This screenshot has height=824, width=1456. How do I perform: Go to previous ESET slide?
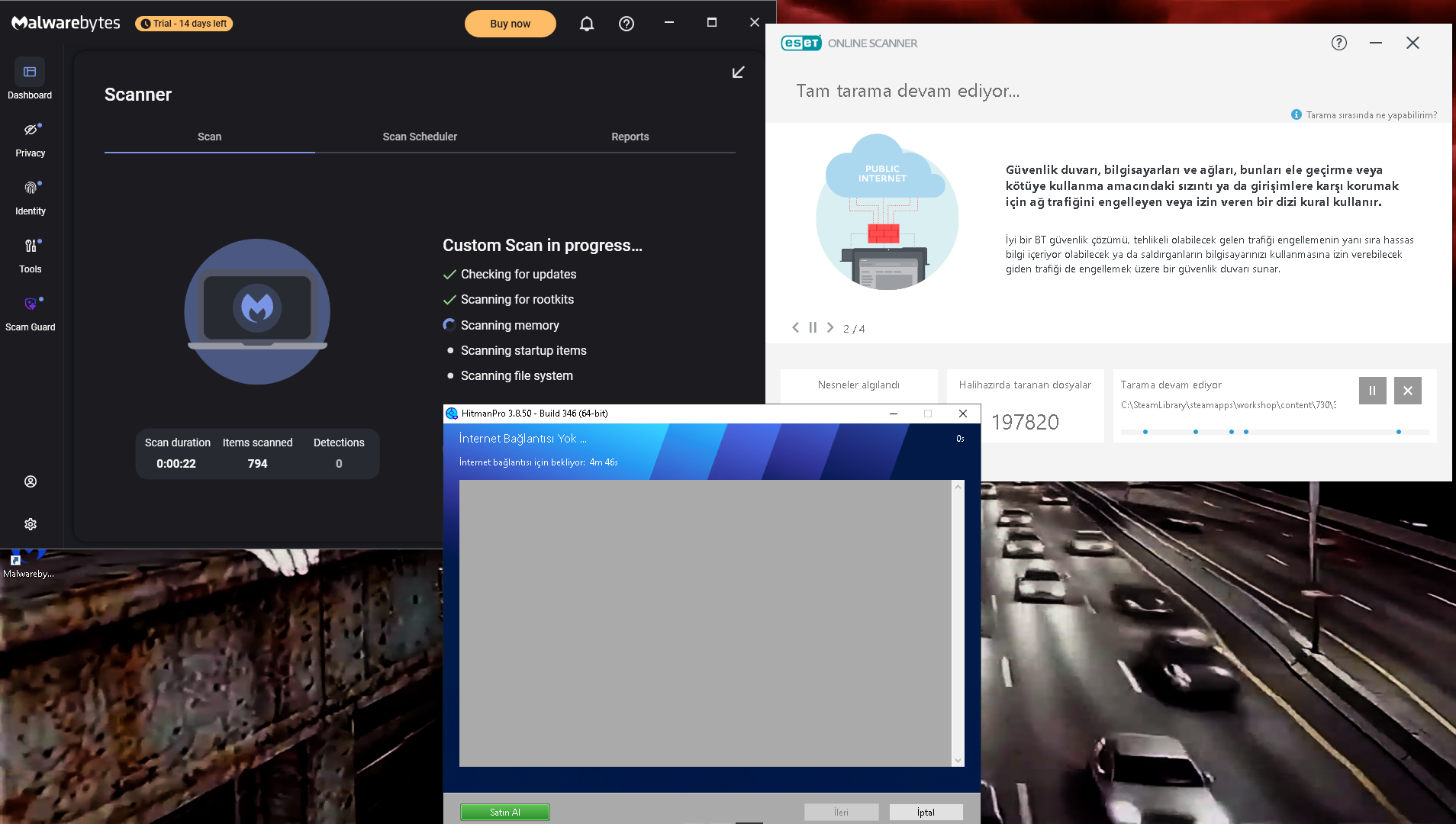[x=795, y=327]
